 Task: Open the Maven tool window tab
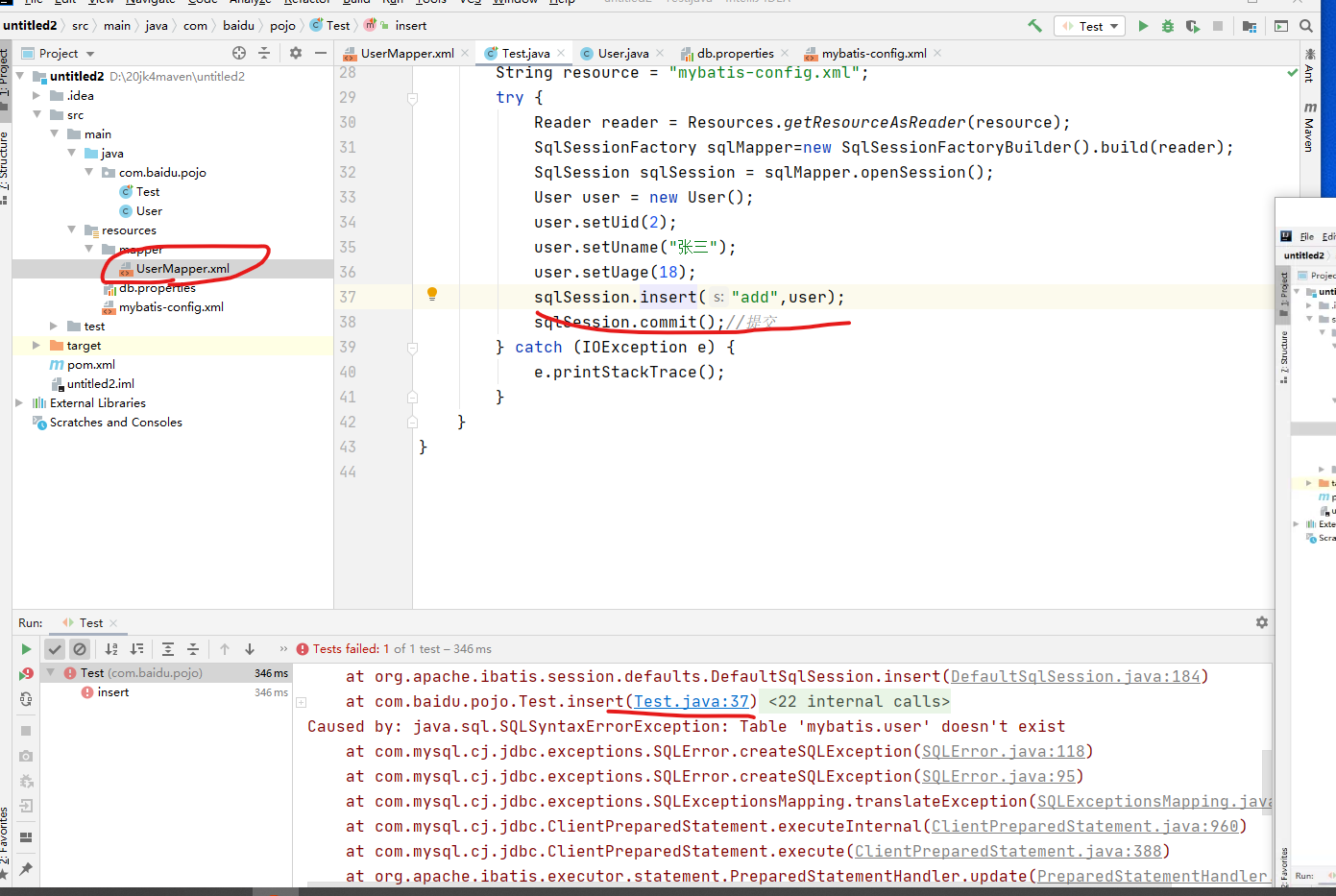pos(1309,127)
